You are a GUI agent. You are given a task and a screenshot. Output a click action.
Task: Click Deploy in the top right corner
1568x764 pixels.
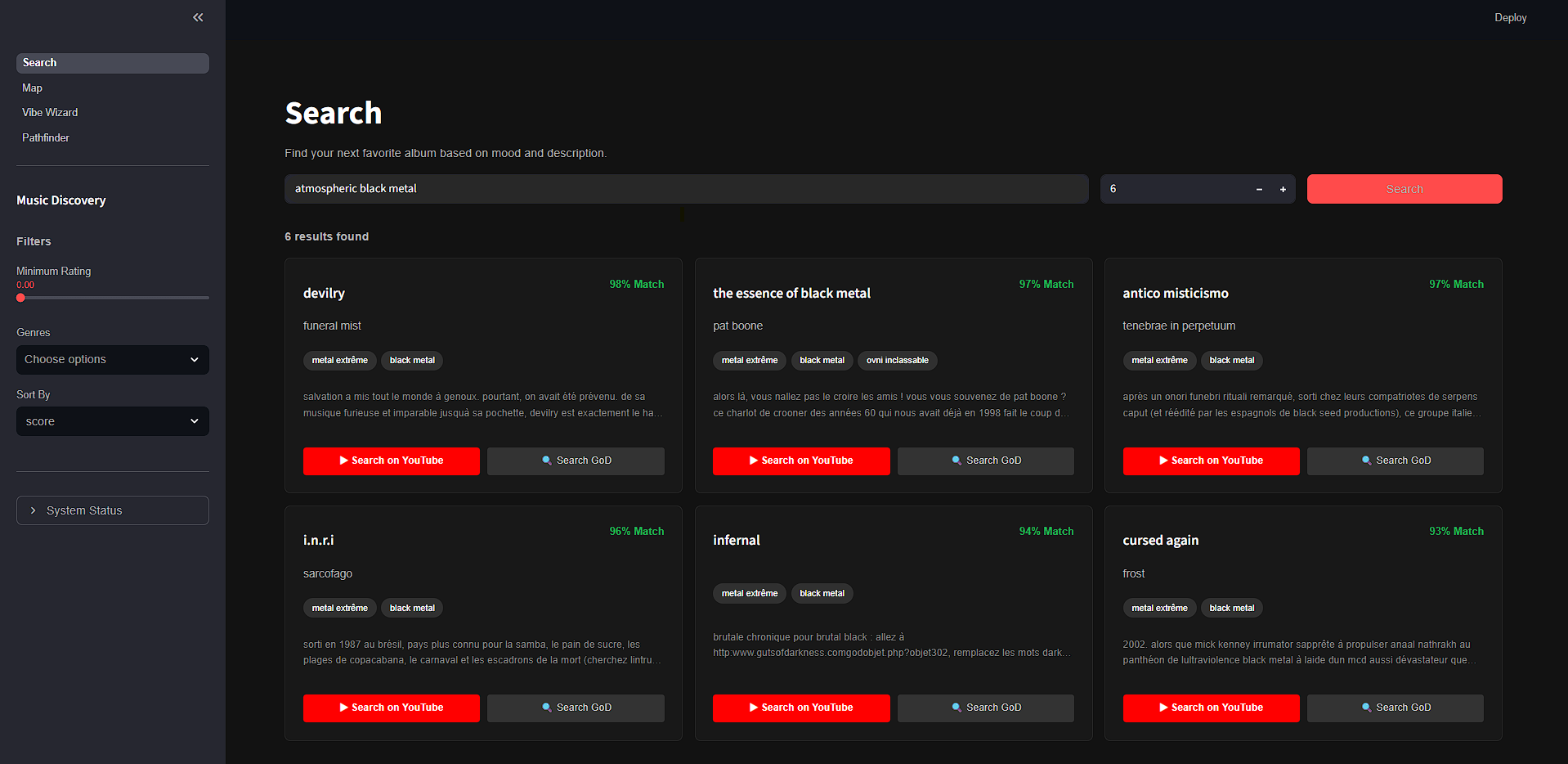click(x=1509, y=17)
